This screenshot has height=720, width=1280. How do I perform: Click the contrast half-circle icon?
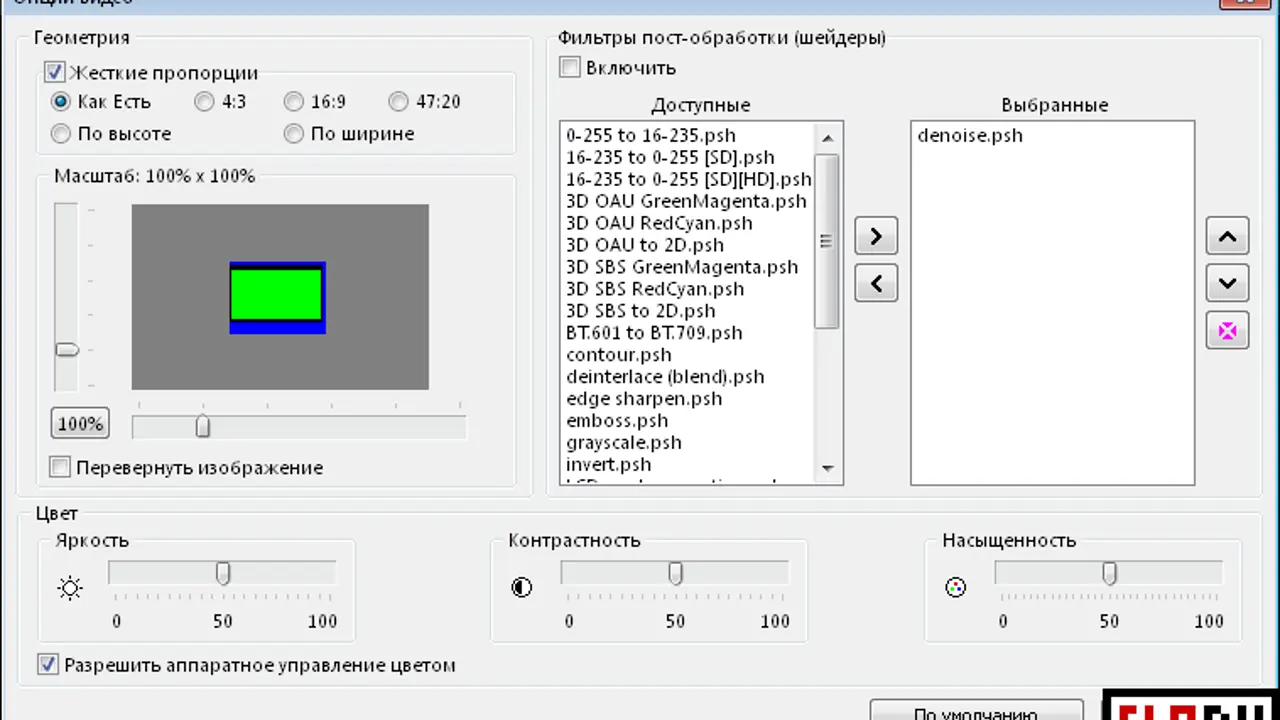coord(522,588)
